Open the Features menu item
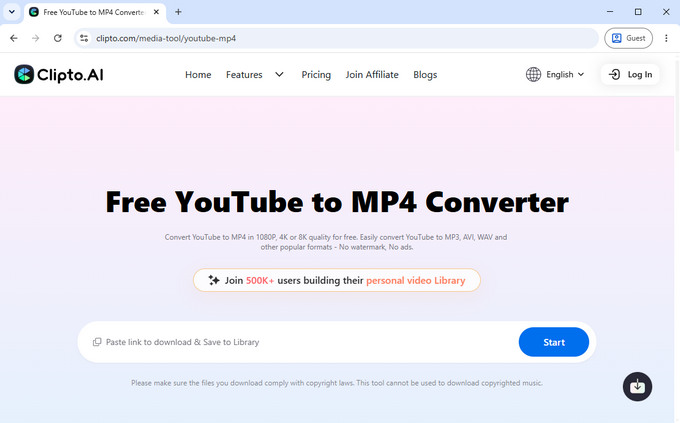The height and width of the screenshot is (423, 680). 244,75
